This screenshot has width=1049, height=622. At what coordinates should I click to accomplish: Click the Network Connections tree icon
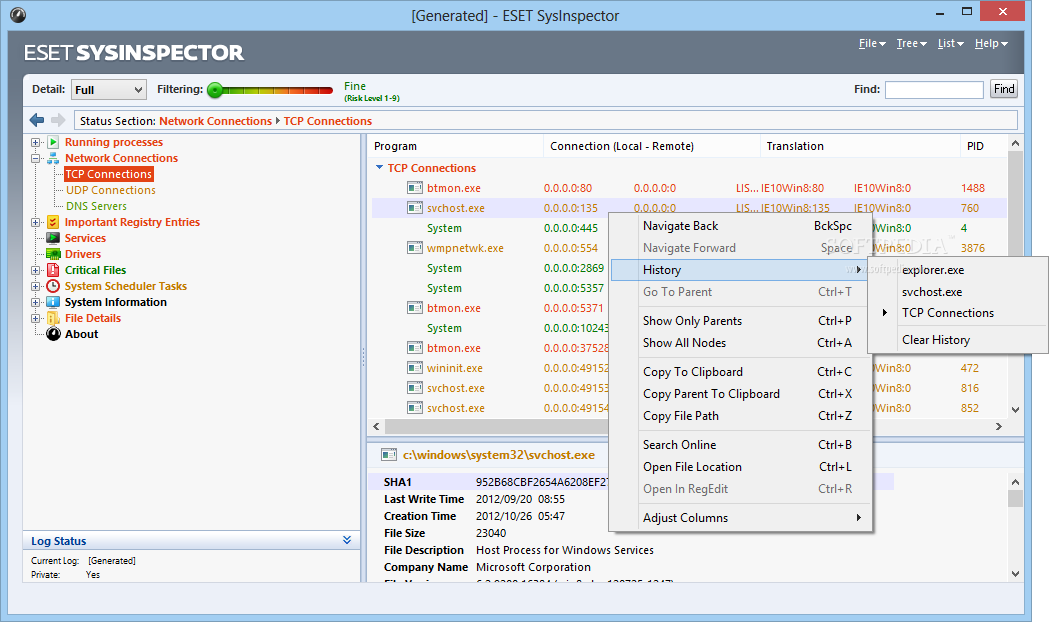53,158
